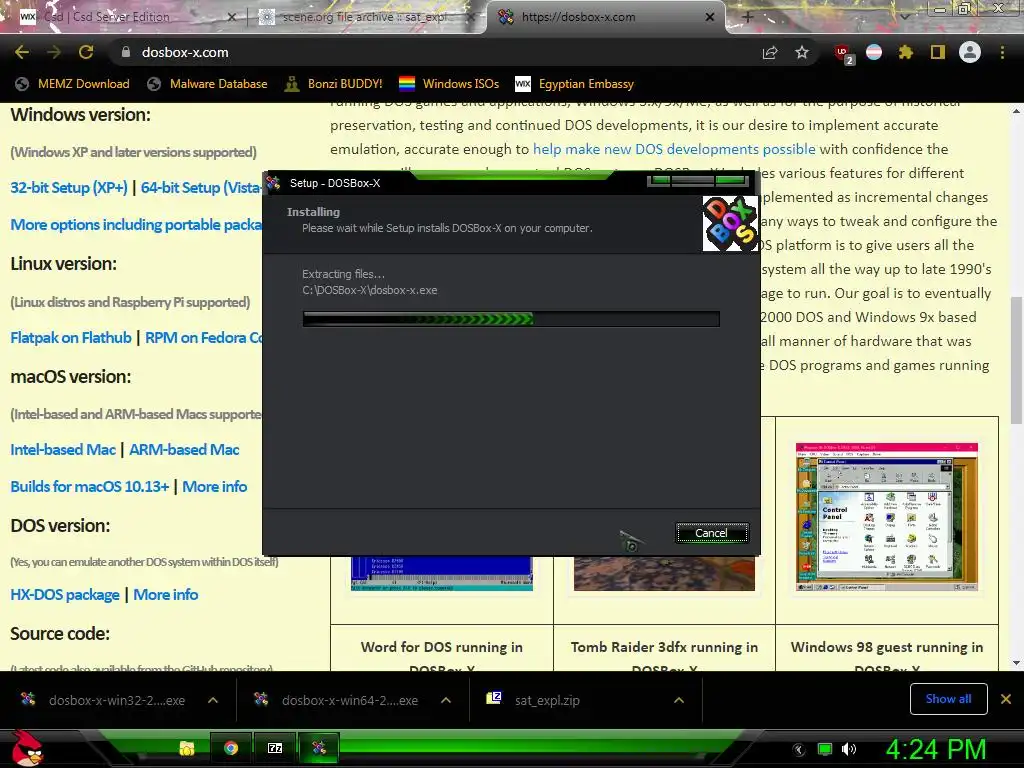The height and width of the screenshot is (768, 1024).
Task: Open the volume speaker tray icon
Action: point(849,749)
